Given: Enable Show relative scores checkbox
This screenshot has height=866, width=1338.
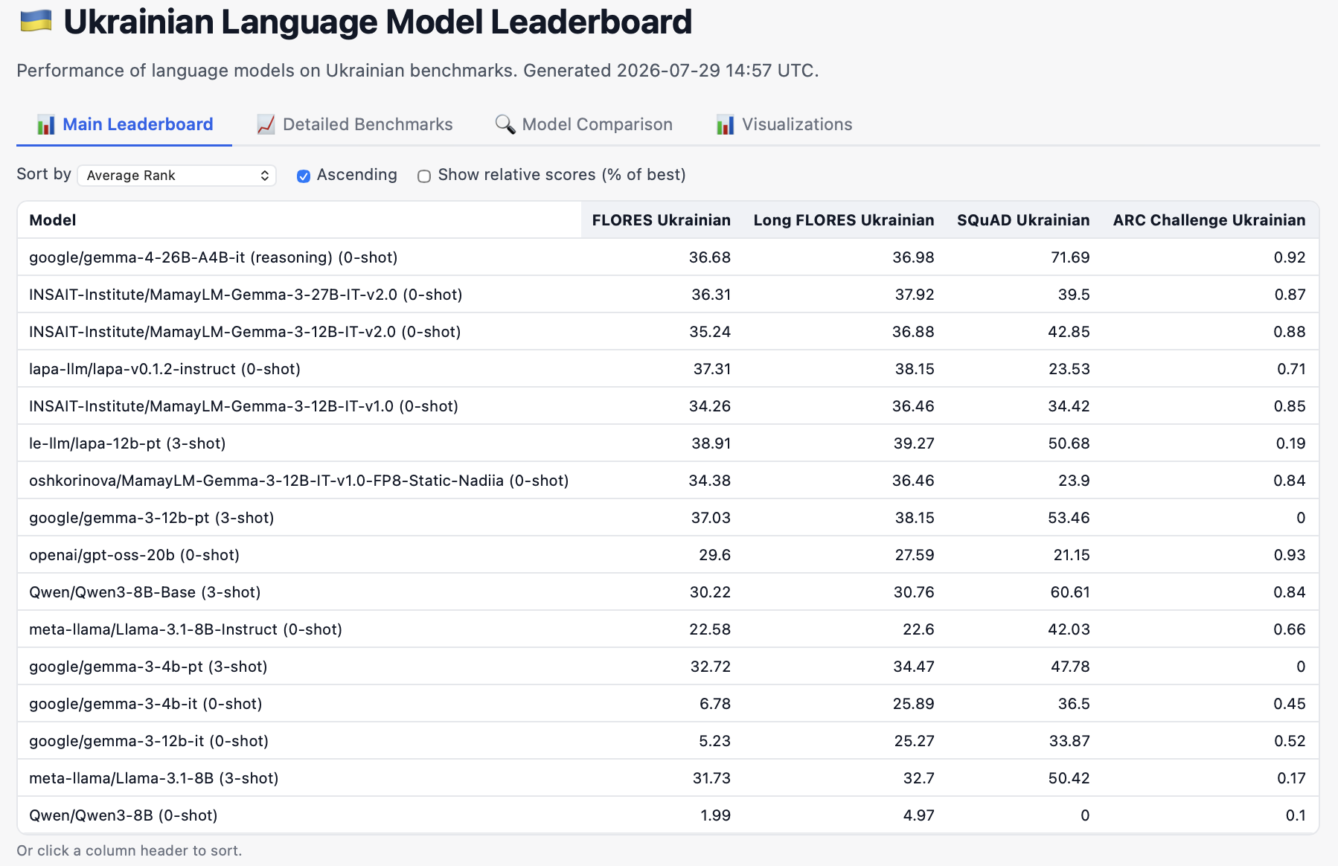Looking at the screenshot, I should pyautogui.click(x=424, y=176).
